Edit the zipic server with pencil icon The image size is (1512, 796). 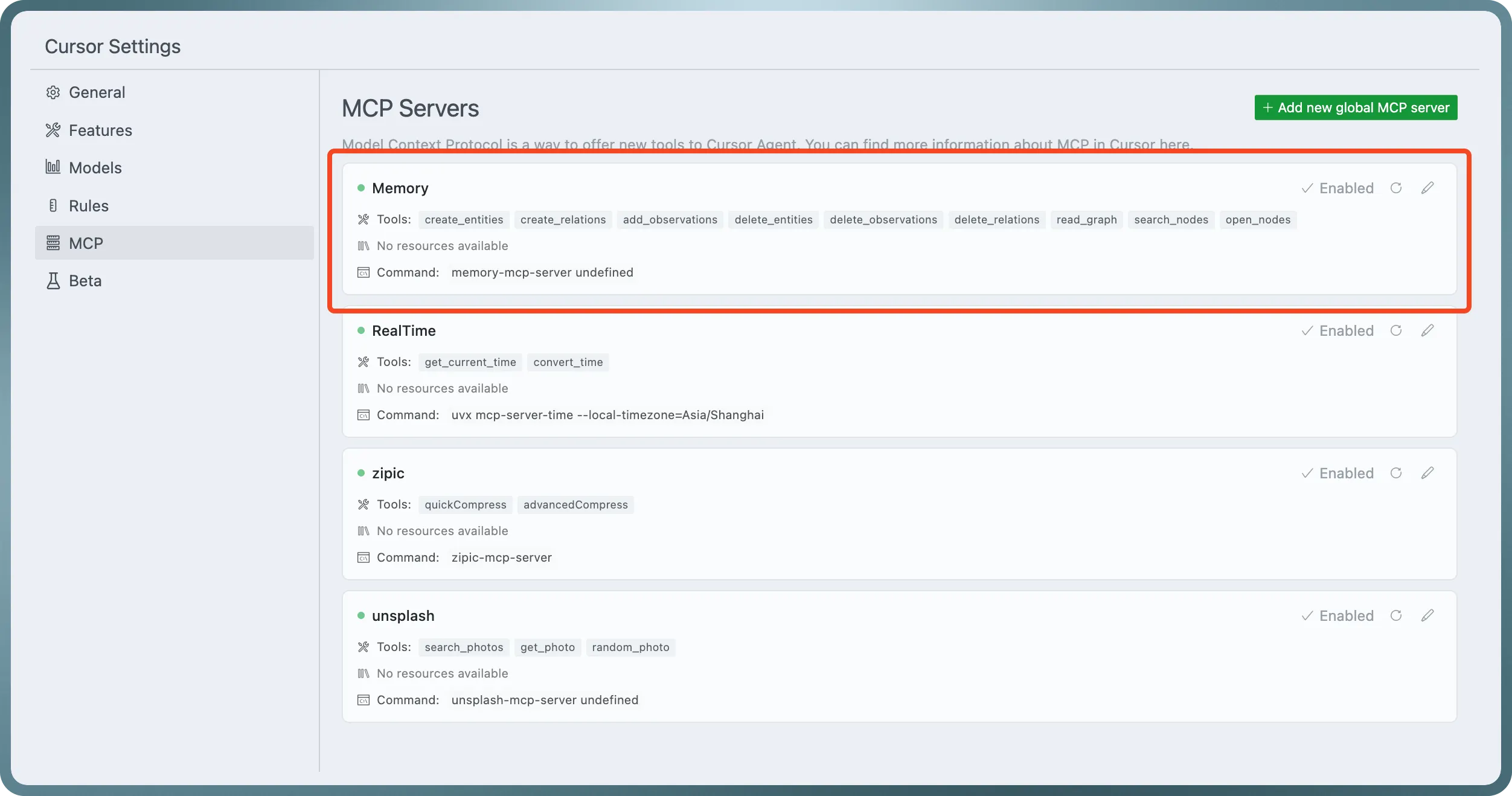(1427, 473)
